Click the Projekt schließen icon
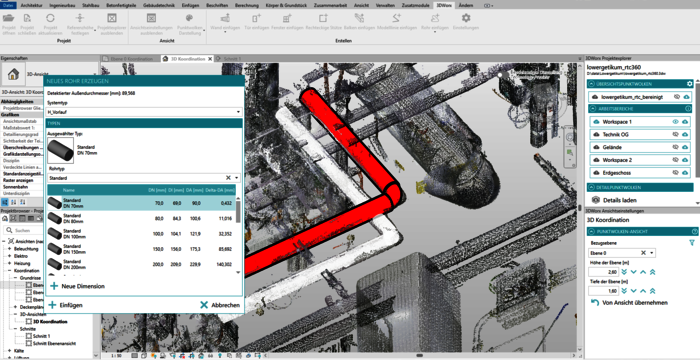Screen dimensions: 700x360 27,18
